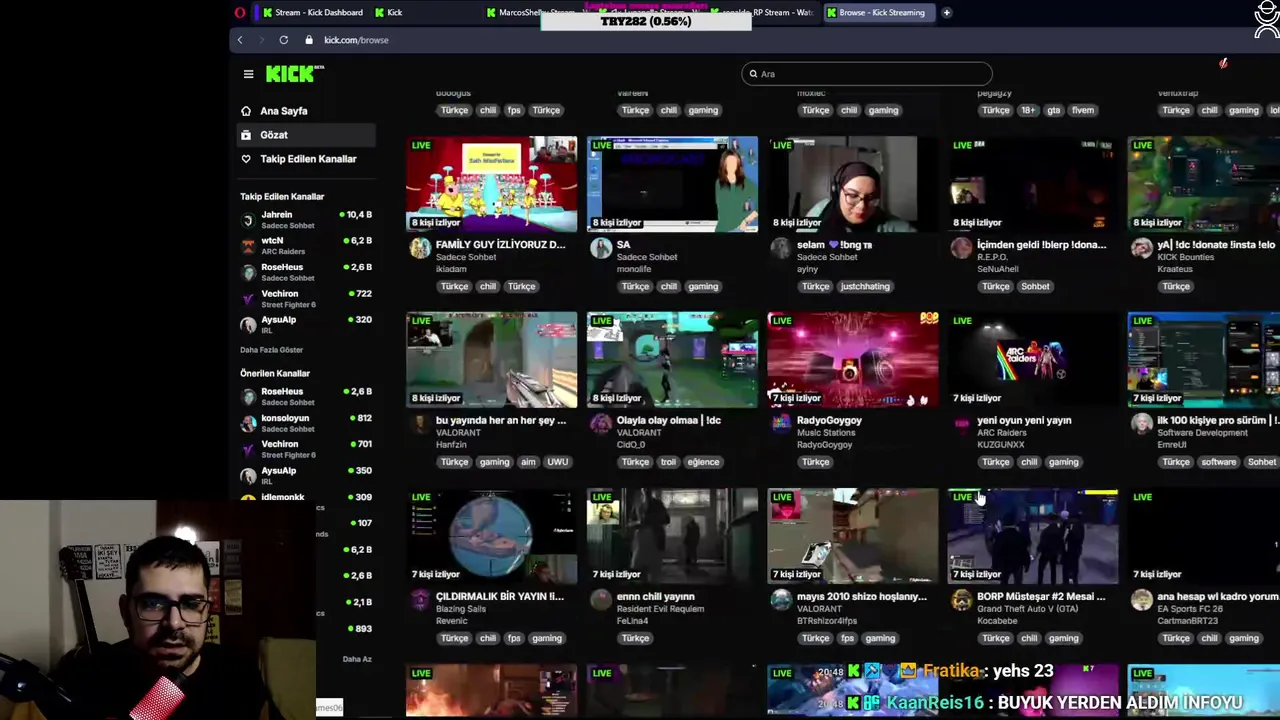Image resolution: width=1280 pixels, height=720 pixels.
Task: Open BORP Müsteşar GTA stream thumbnail
Action: pos(1032,536)
